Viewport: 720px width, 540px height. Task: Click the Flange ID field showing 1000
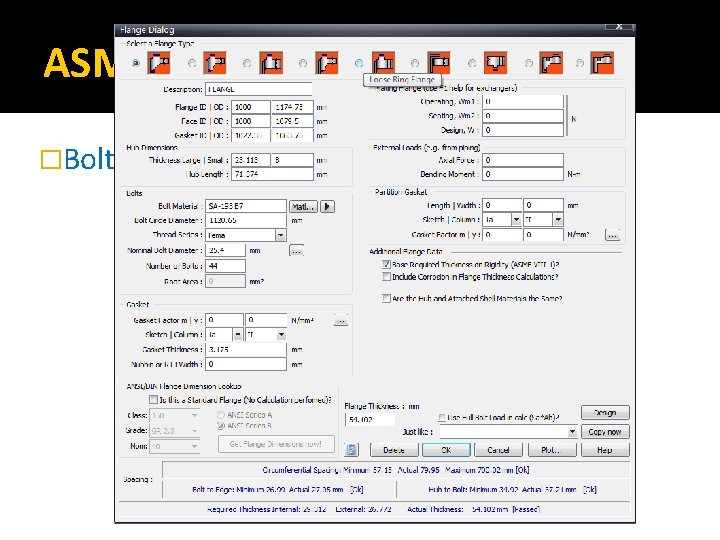click(251, 107)
